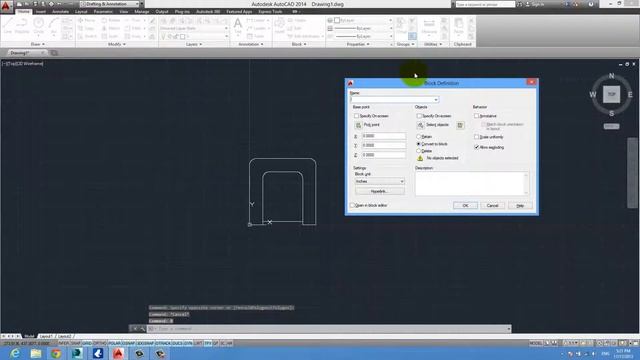This screenshot has height=360, width=640.
Task: Select the Circle tool
Action: (39, 27)
